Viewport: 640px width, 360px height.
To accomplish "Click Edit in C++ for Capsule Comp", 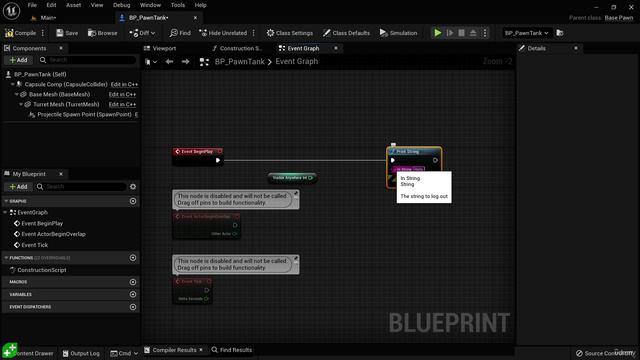I will tap(124, 84).
